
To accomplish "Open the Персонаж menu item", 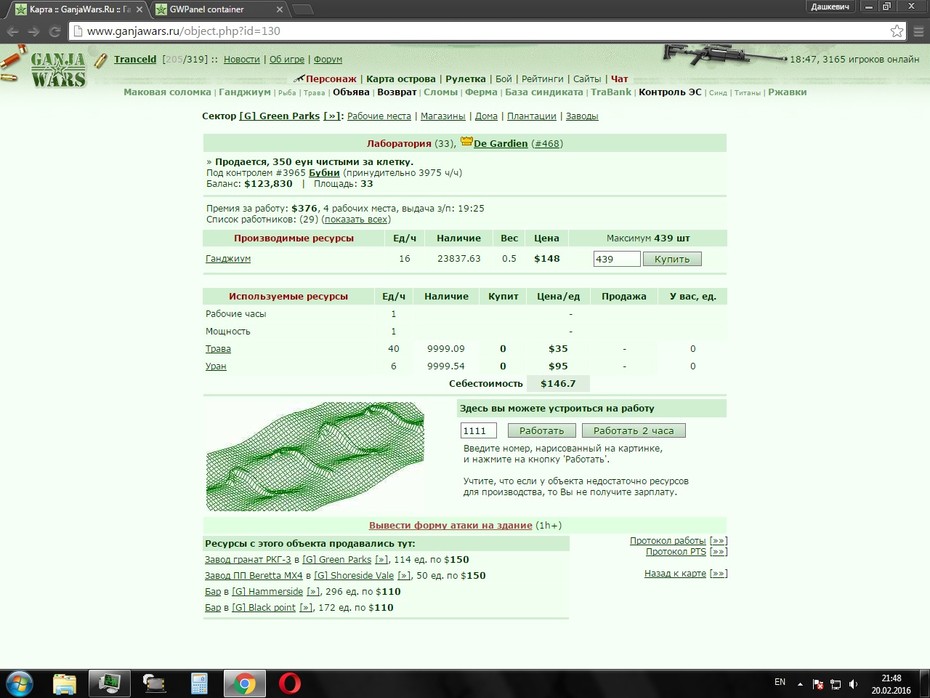I will (331, 79).
